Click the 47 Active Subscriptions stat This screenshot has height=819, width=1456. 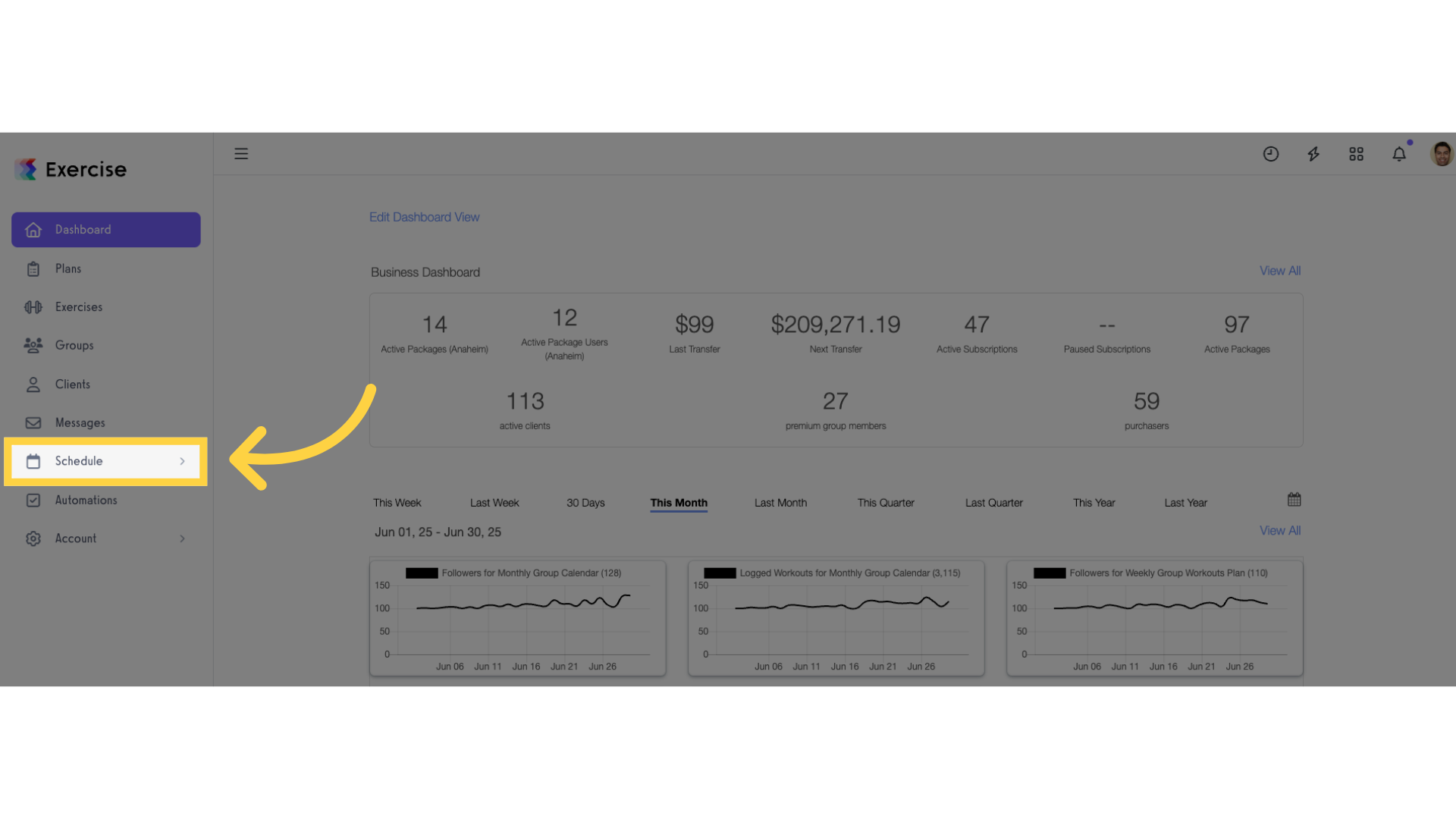(977, 334)
